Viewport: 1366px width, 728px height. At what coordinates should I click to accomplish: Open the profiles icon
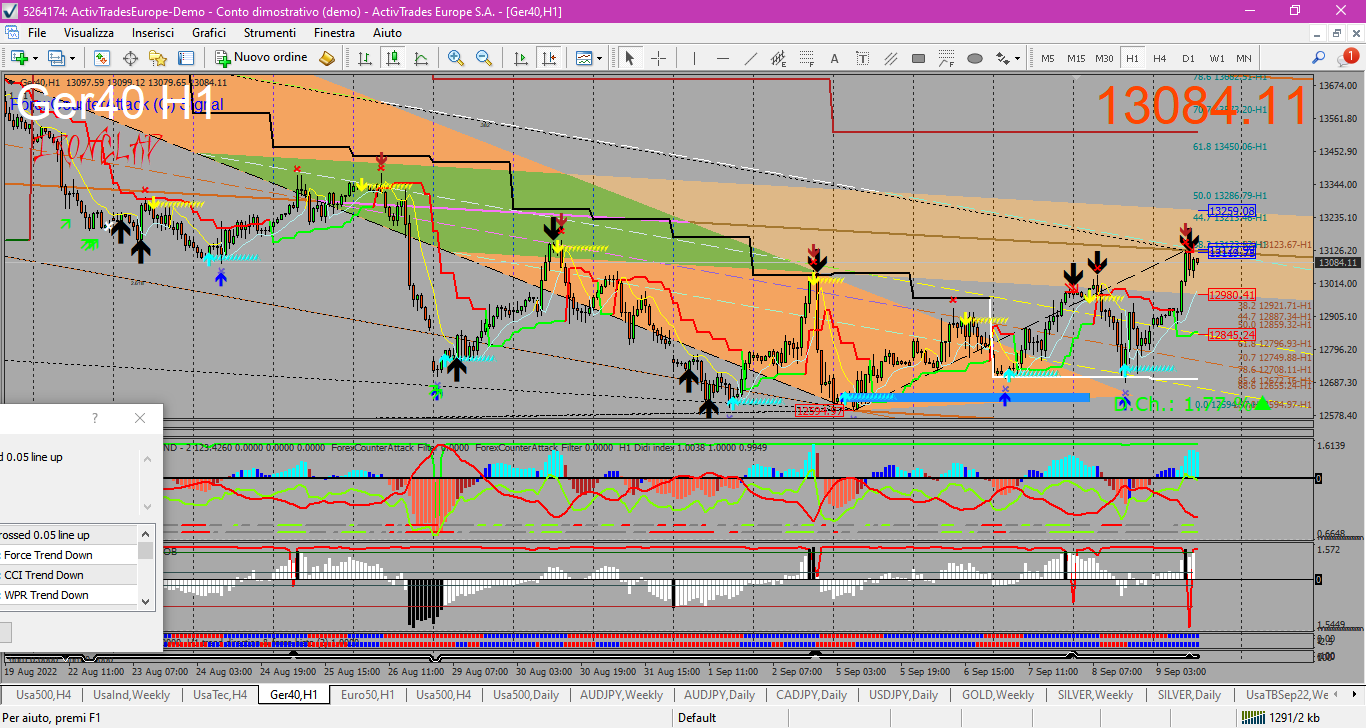58,58
